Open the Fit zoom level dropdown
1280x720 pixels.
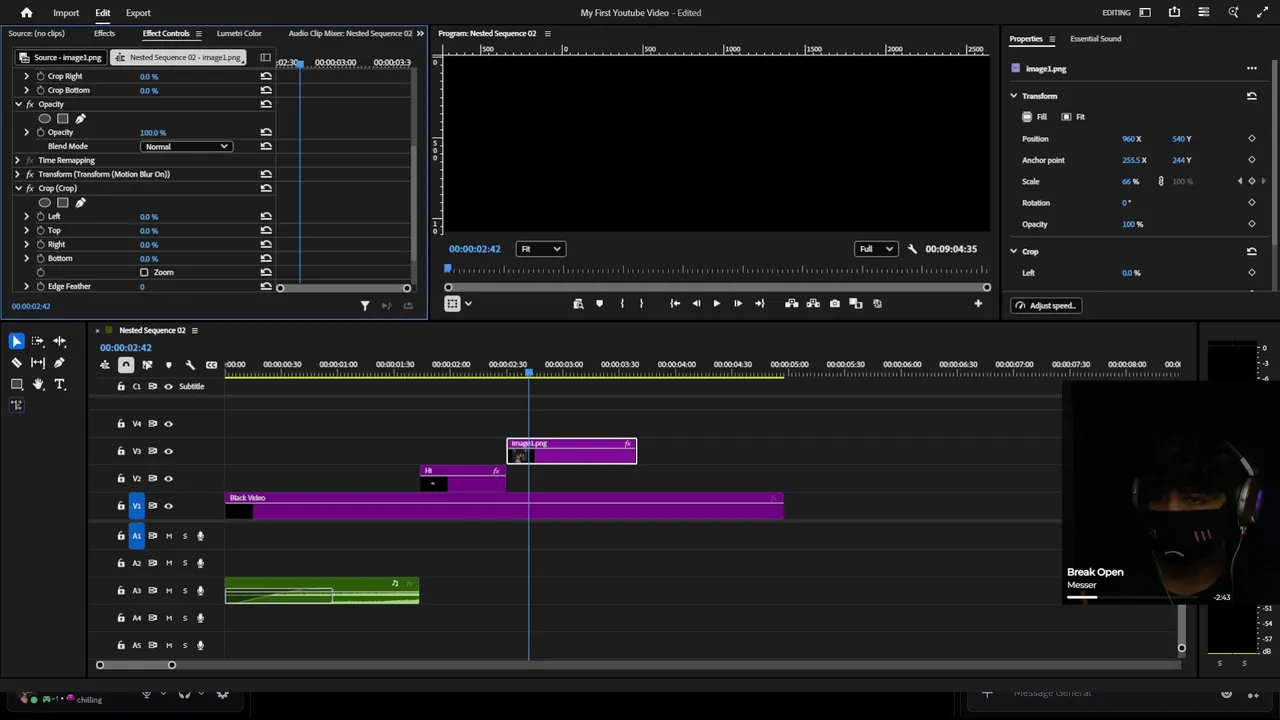[x=540, y=249]
